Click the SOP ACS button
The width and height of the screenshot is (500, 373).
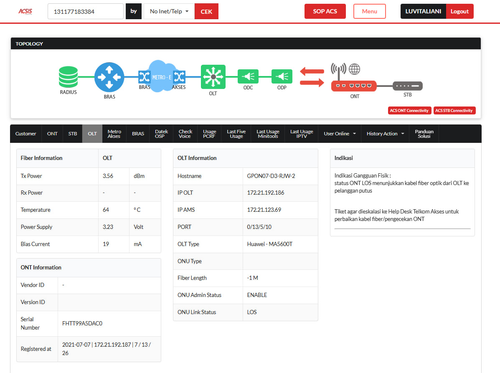tap(325, 11)
